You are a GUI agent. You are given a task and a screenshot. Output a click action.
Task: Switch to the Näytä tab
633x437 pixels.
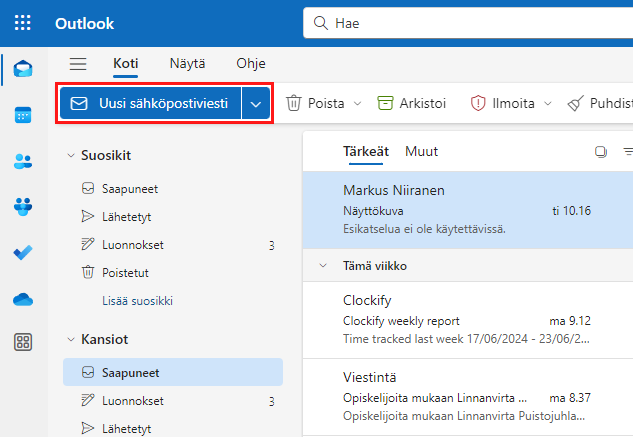[x=187, y=63]
